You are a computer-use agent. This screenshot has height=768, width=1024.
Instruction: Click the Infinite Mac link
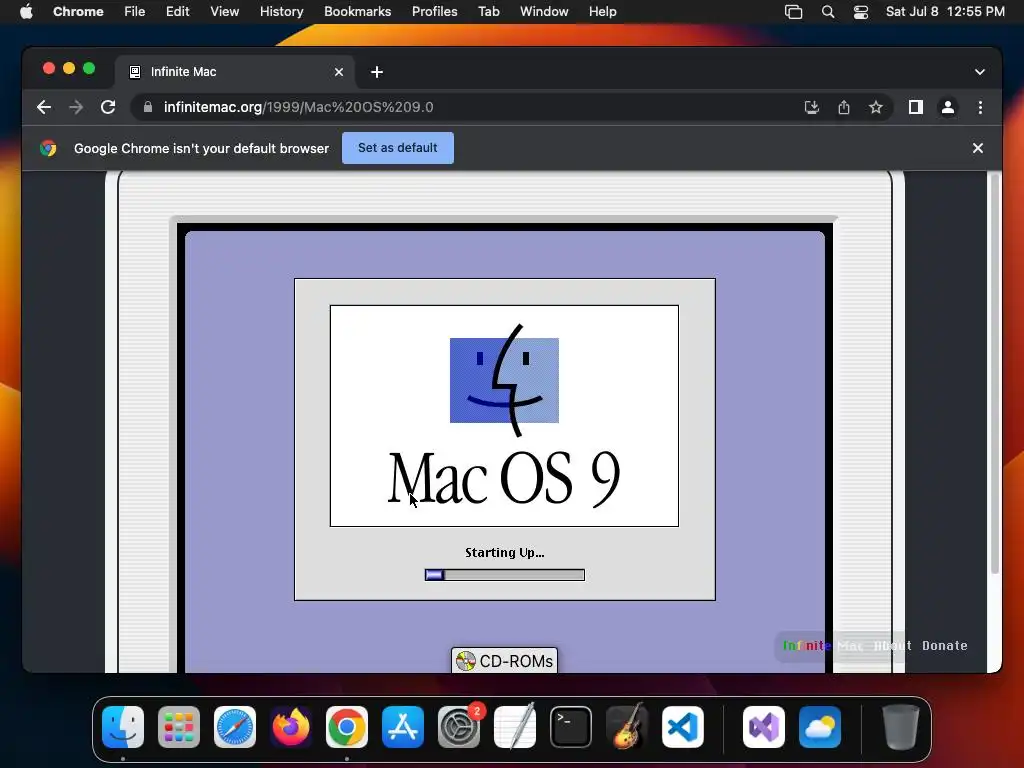pyautogui.click(x=823, y=646)
